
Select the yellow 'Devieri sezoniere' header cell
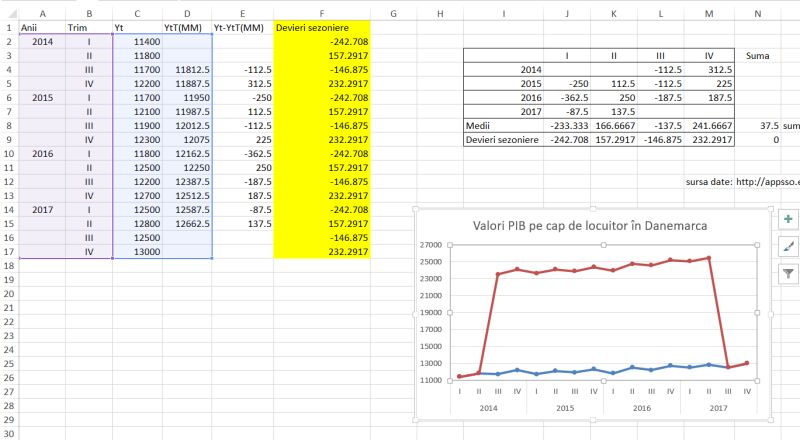coord(322,28)
